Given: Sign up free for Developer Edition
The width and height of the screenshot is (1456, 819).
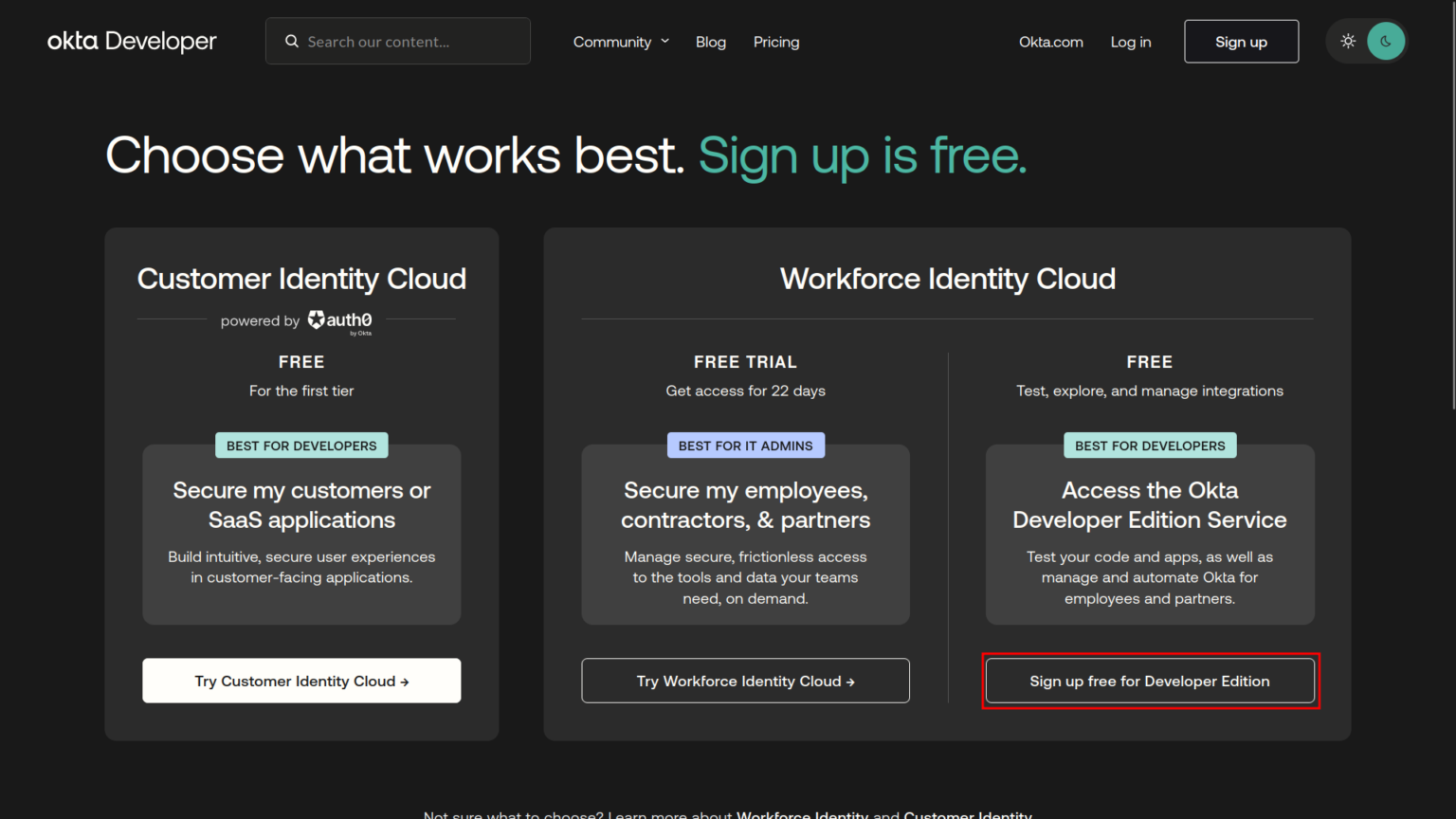Looking at the screenshot, I should 1150,681.
